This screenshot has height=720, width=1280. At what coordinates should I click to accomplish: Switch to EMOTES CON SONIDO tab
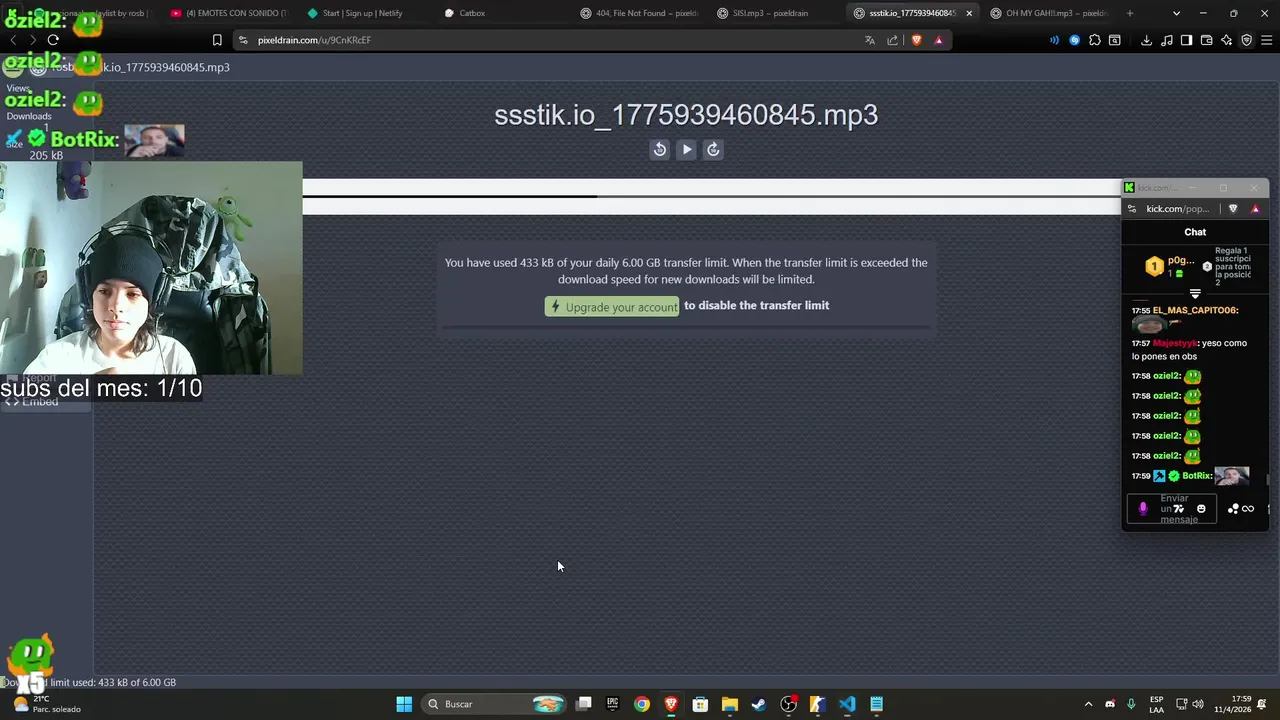coord(228,13)
